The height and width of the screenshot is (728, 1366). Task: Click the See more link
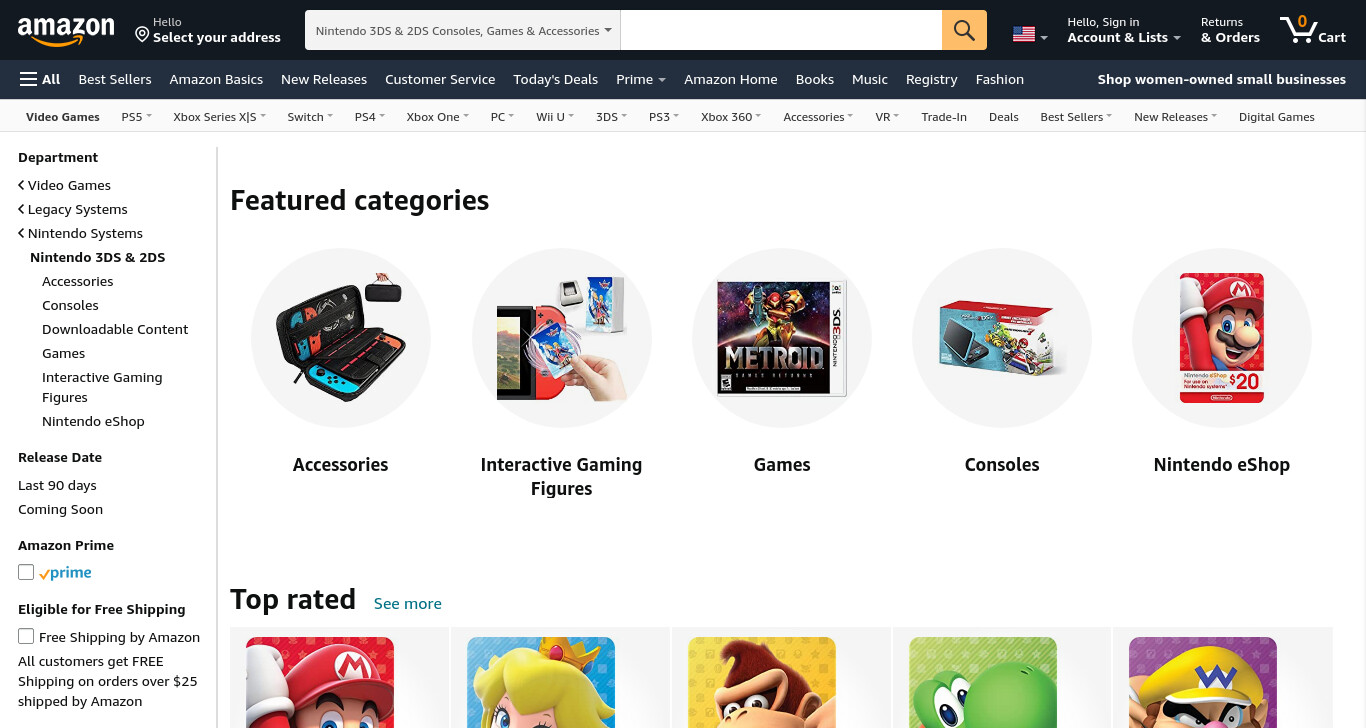408,603
